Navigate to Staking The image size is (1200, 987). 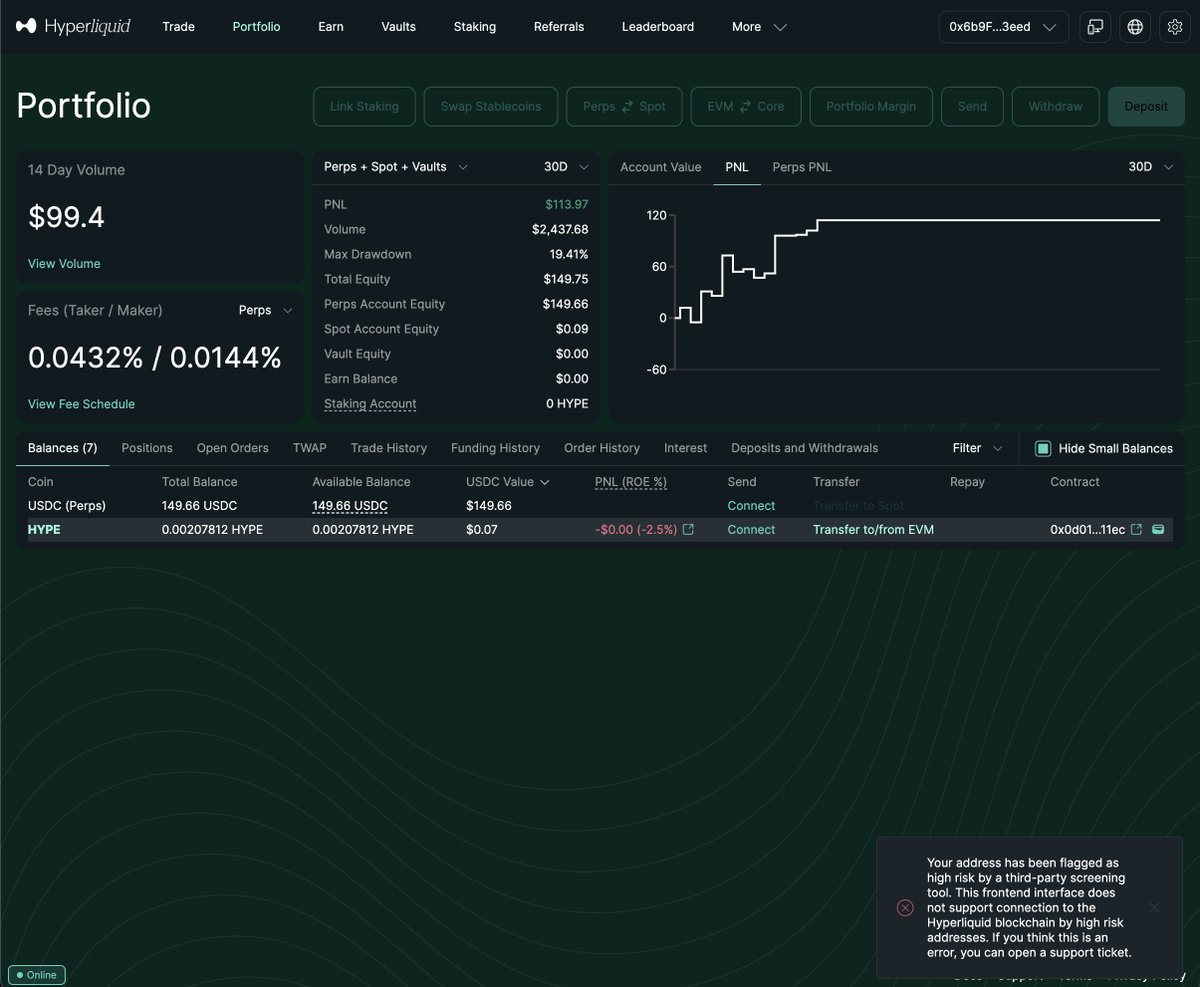tap(475, 27)
